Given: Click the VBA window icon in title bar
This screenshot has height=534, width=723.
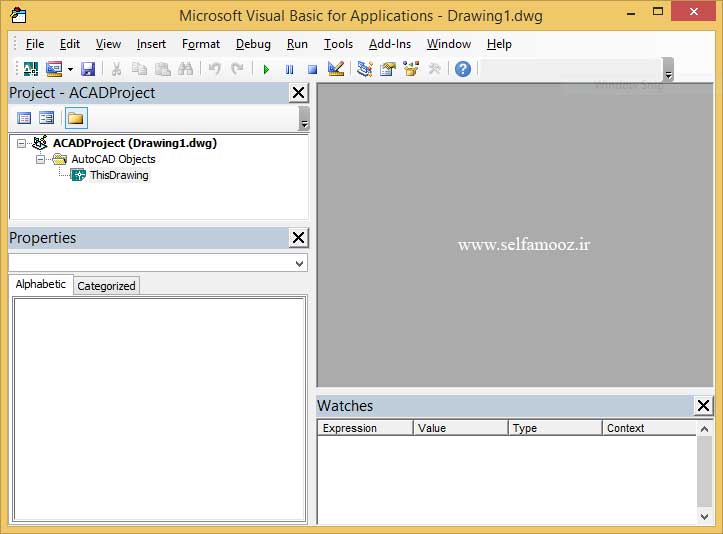Looking at the screenshot, I should pos(18,15).
